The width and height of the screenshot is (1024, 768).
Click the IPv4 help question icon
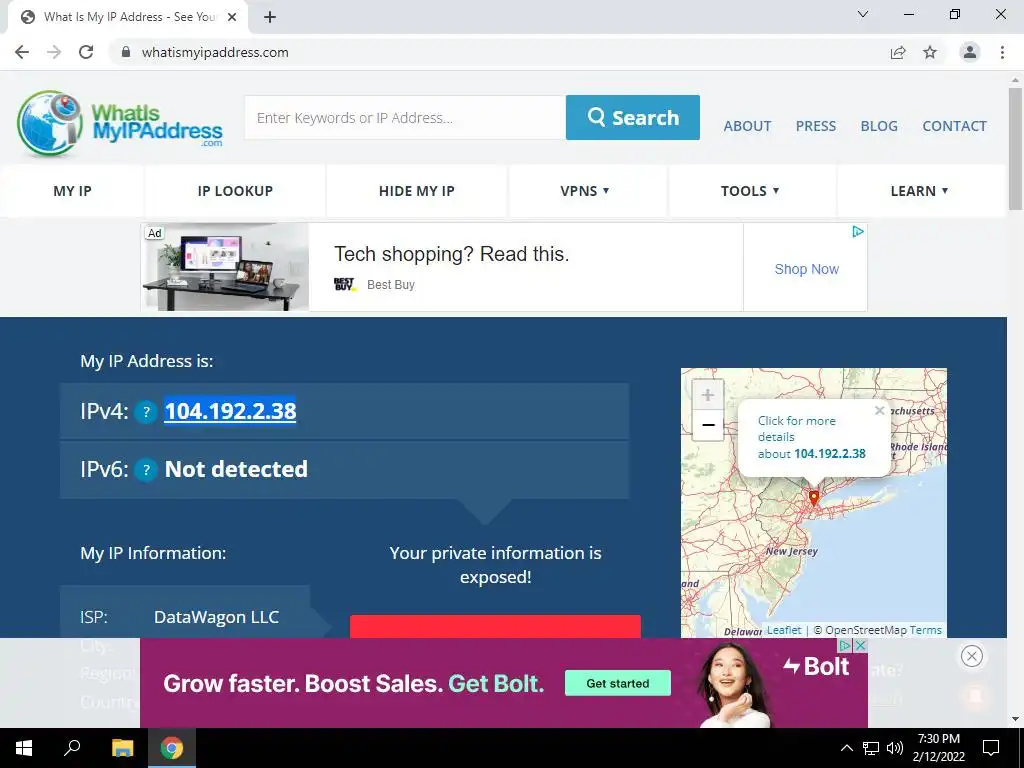coord(146,411)
